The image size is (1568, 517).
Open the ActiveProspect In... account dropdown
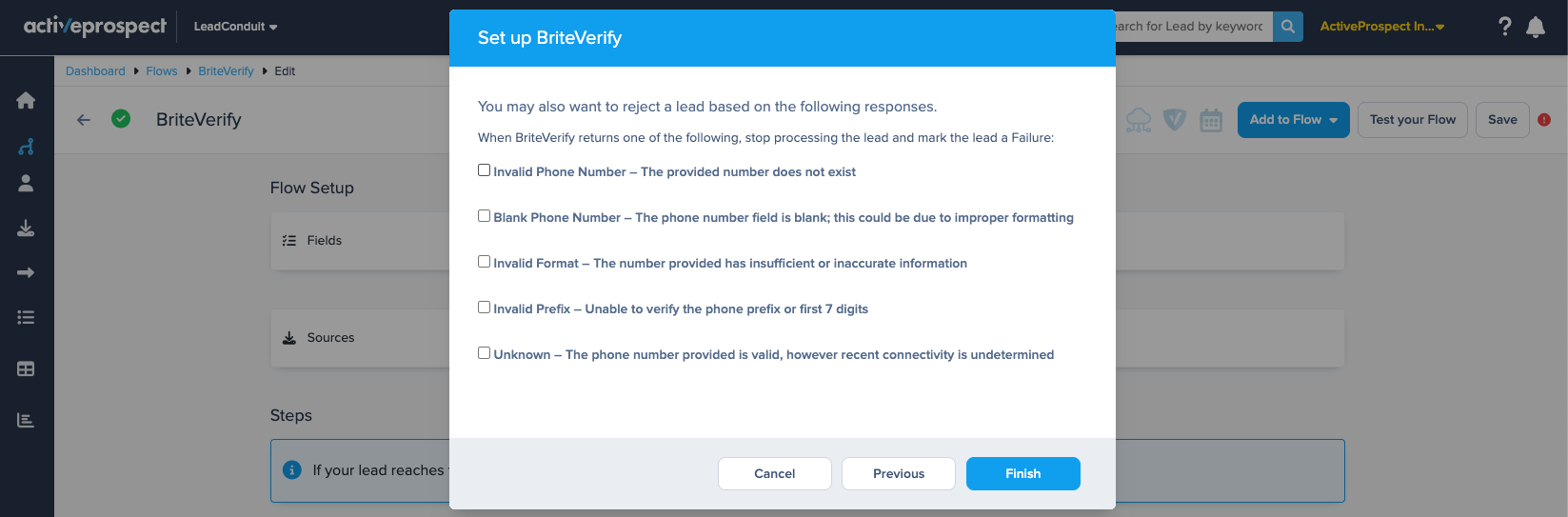click(1381, 27)
